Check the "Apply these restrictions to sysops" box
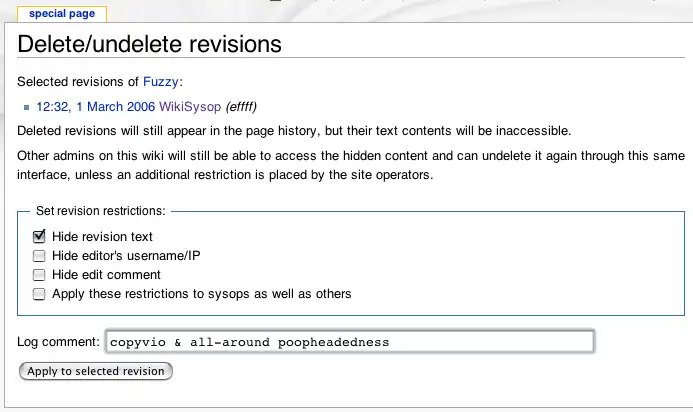 tap(40, 294)
